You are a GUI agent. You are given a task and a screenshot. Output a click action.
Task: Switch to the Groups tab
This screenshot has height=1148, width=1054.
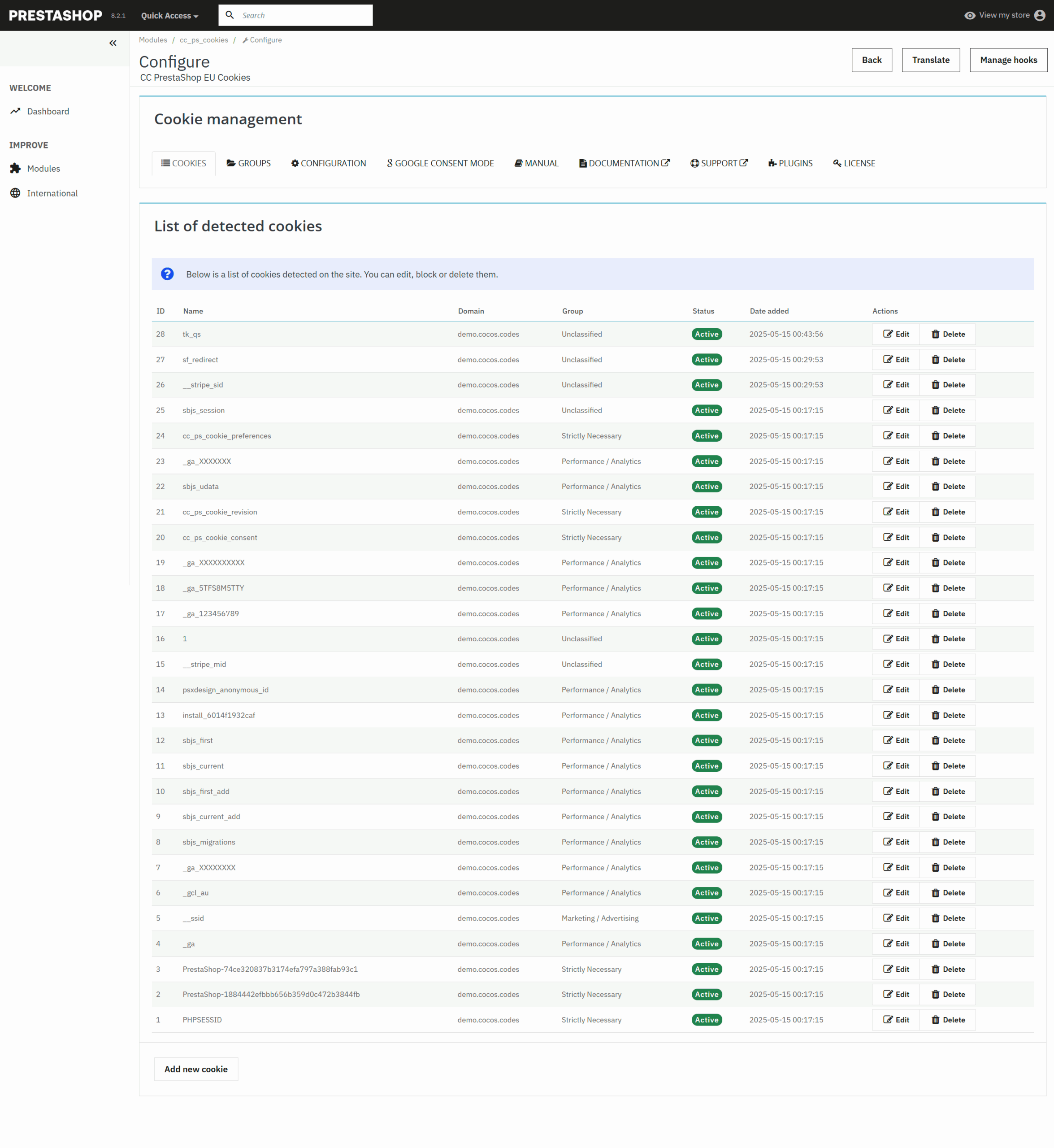point(249,163)
